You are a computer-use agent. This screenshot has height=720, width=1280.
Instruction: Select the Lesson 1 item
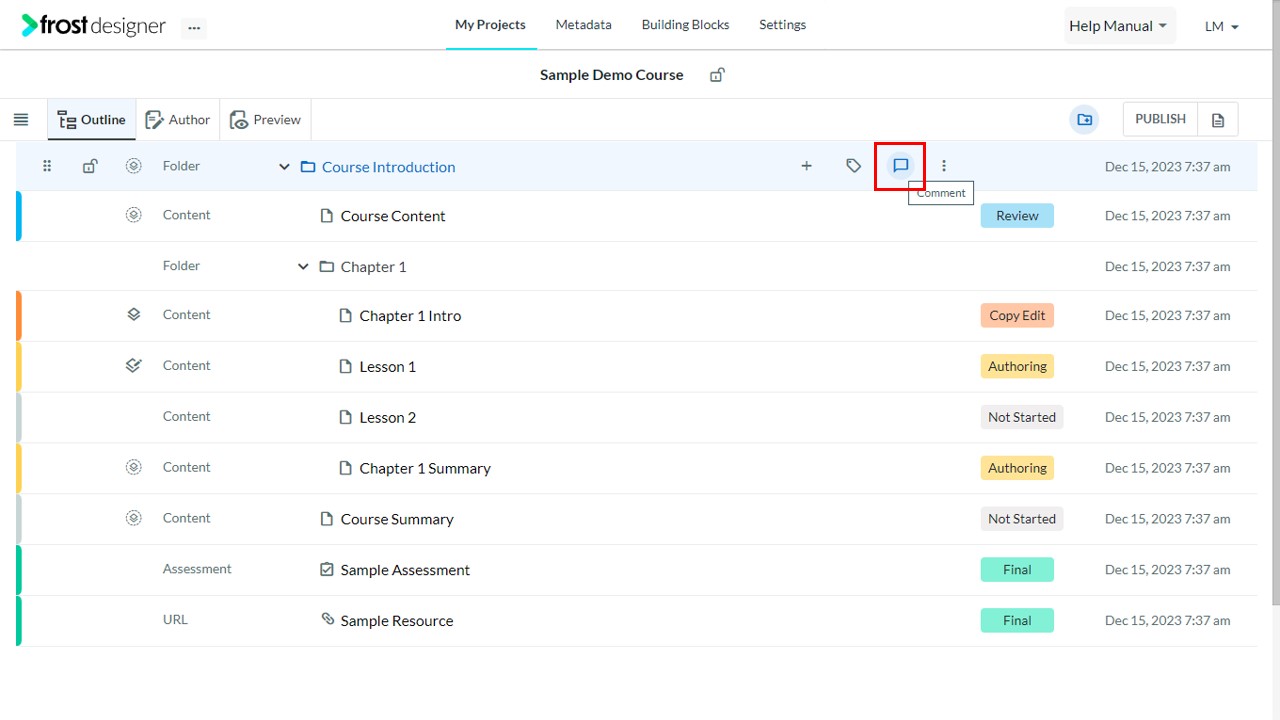pos(387,367)
